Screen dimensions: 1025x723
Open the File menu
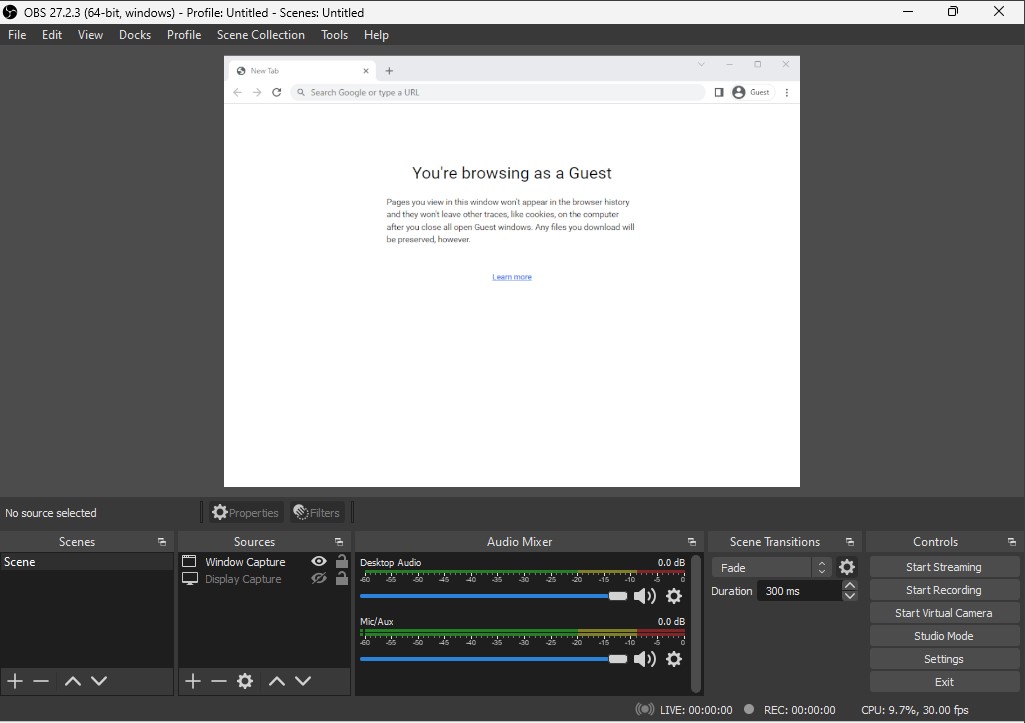[x=17, y=35]
